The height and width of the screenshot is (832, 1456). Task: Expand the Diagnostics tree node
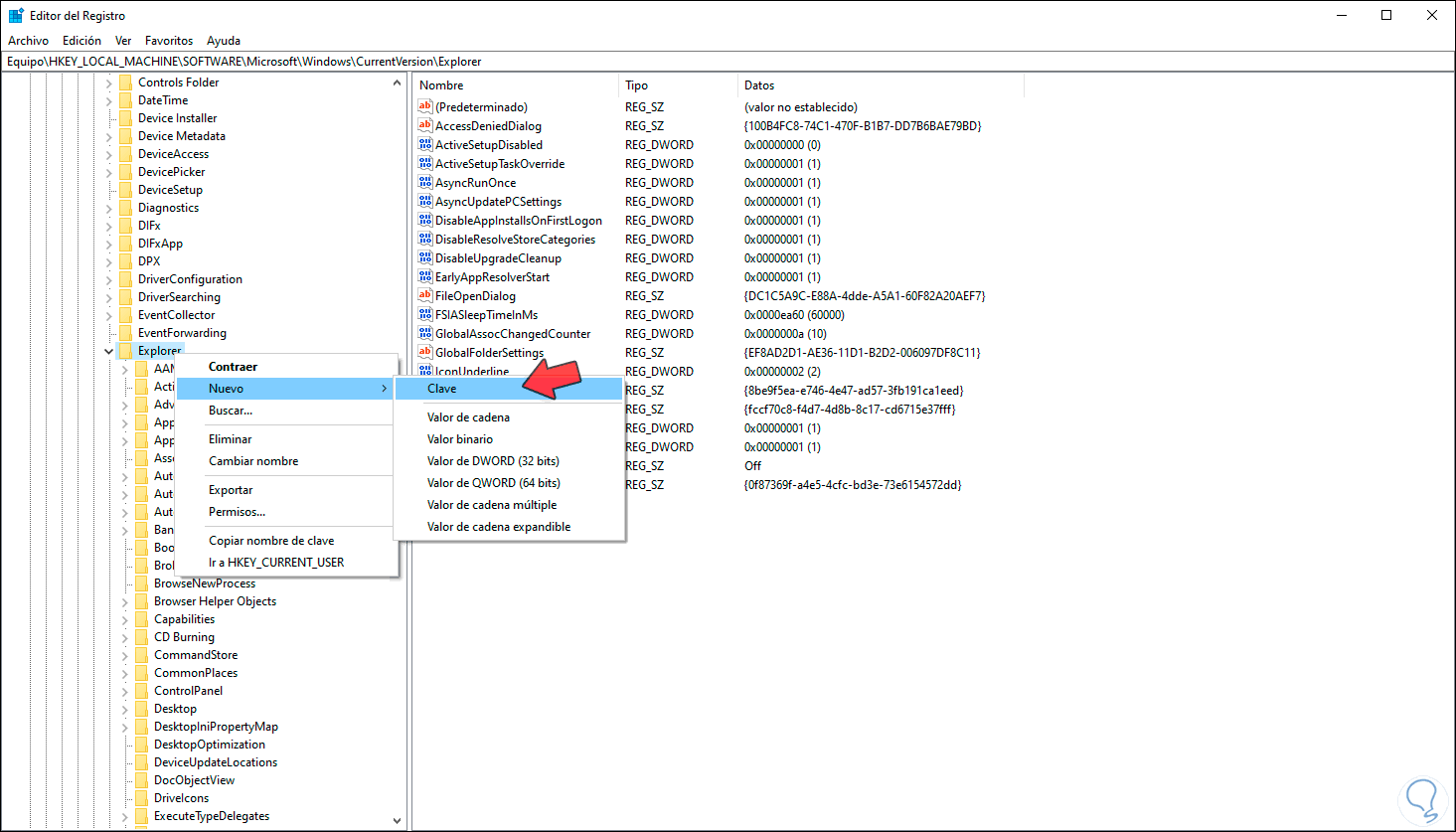pyautogui.click(x=108, y=207)
